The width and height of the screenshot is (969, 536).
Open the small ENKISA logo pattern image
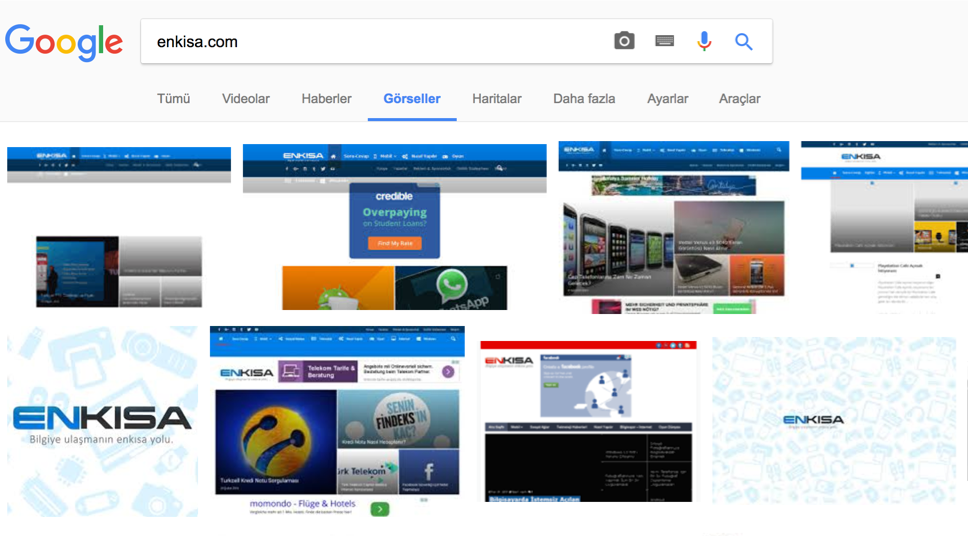tap(834, 420)
